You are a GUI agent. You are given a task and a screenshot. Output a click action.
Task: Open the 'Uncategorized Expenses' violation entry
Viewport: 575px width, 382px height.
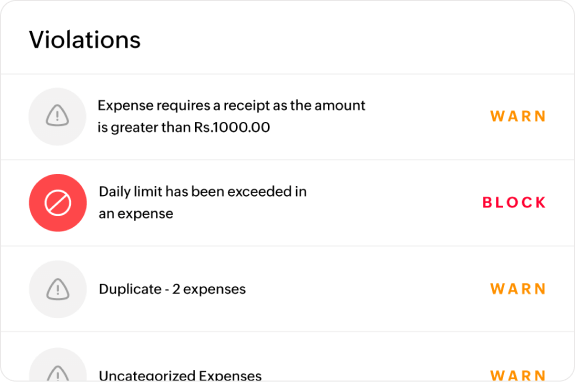coord(180,375)
